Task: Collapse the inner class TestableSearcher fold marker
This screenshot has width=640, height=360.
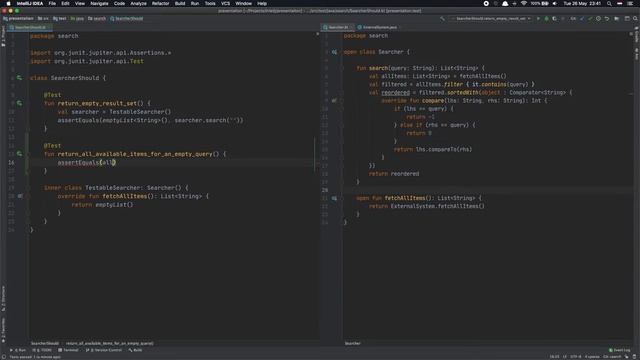Action: (x=28, y=188)
